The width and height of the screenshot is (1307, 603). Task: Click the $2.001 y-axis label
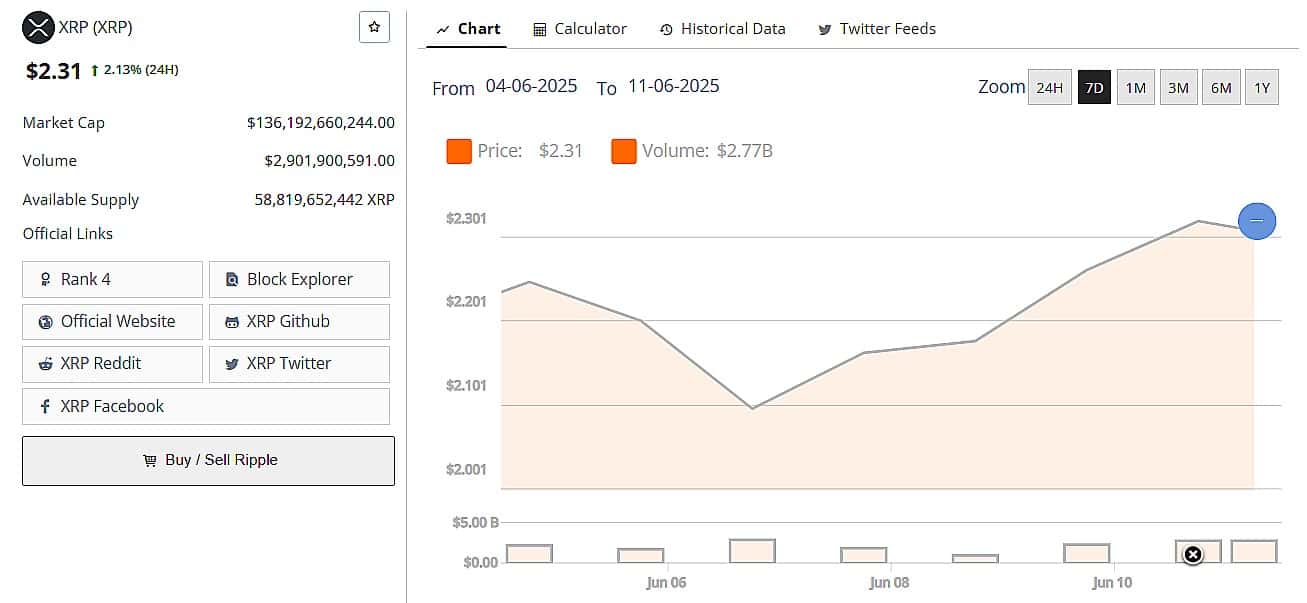(466, 469)
